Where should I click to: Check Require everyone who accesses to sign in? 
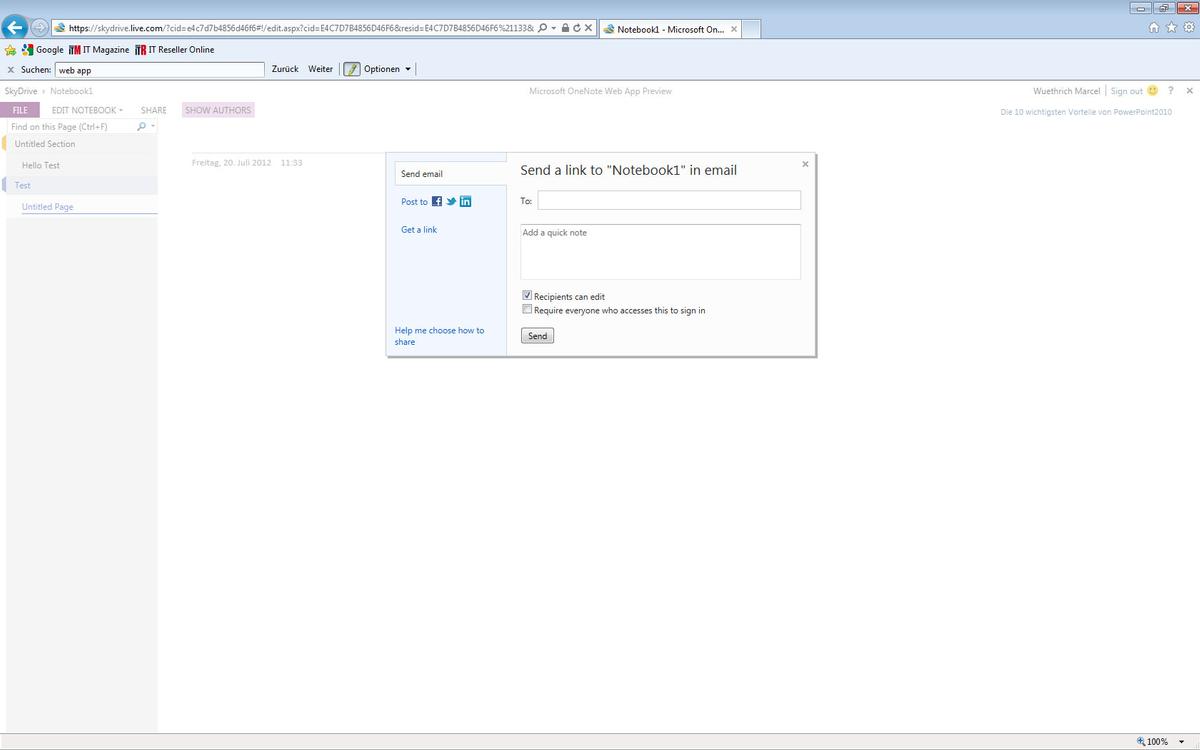click(527, 309)
